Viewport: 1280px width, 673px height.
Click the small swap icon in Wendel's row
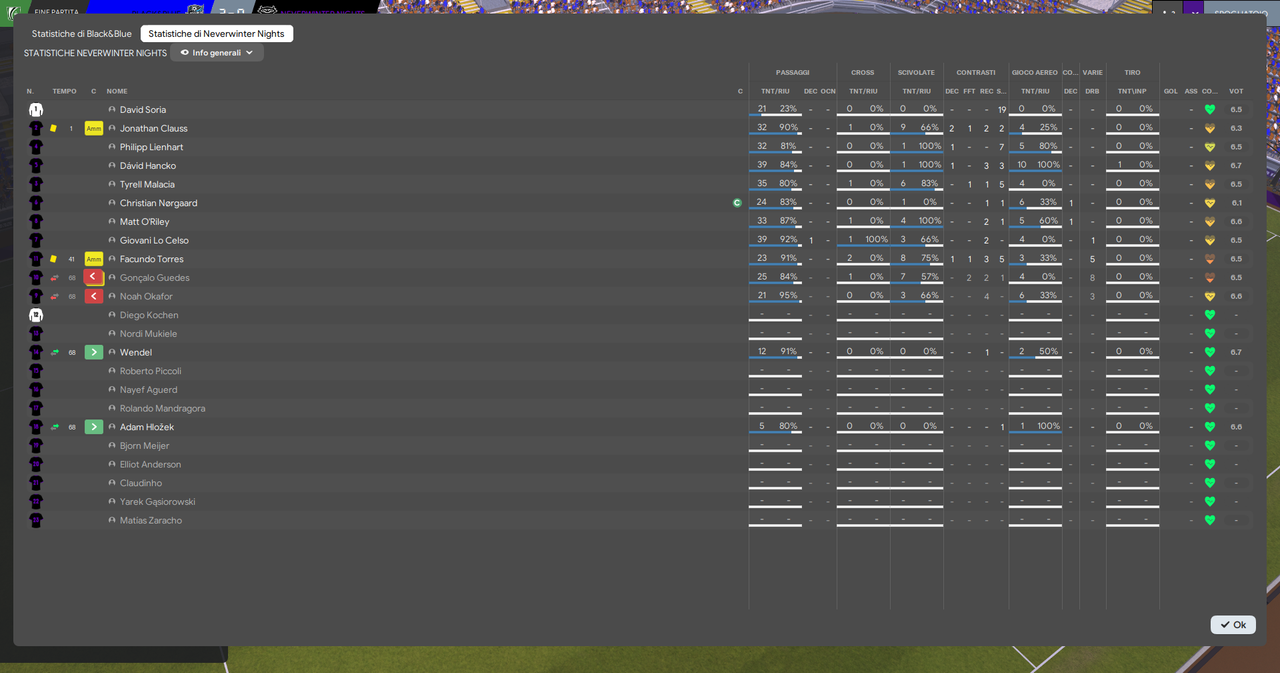(x=55, y=353)
